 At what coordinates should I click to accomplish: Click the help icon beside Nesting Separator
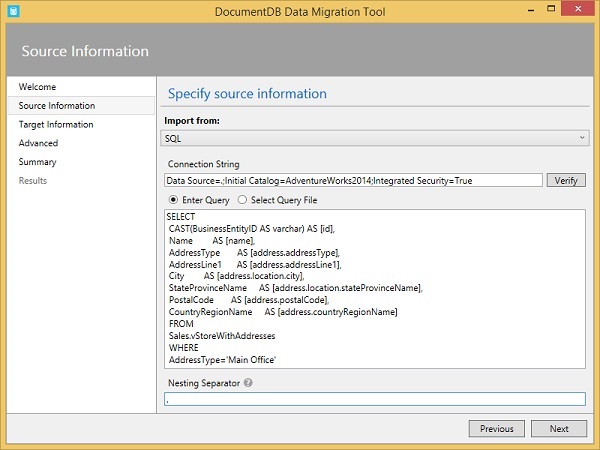pos(247,382)
